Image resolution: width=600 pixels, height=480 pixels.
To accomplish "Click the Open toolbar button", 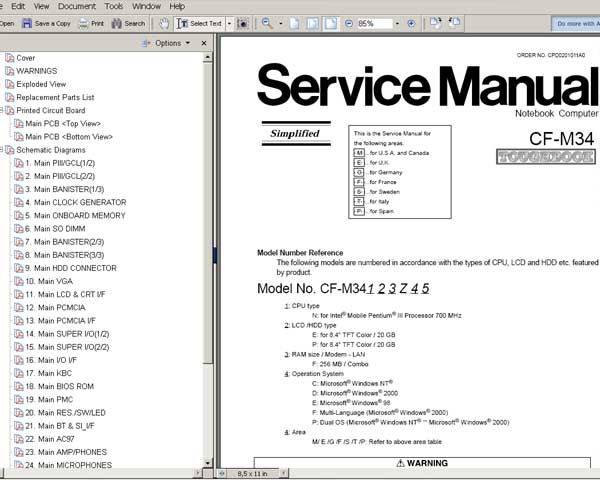I will (x=7, y=23).
